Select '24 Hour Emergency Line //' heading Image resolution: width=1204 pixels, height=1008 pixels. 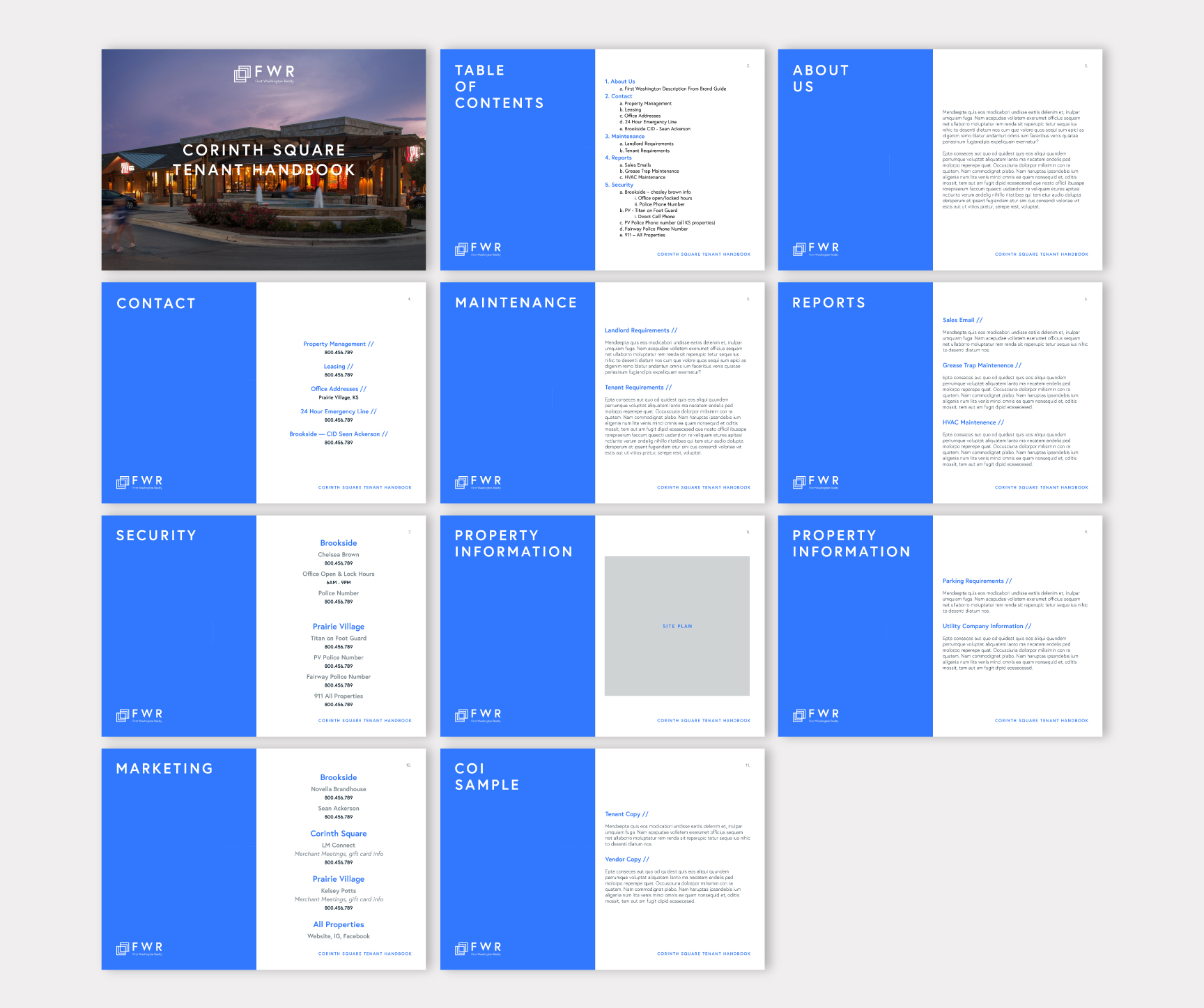[x=339, y=411]
